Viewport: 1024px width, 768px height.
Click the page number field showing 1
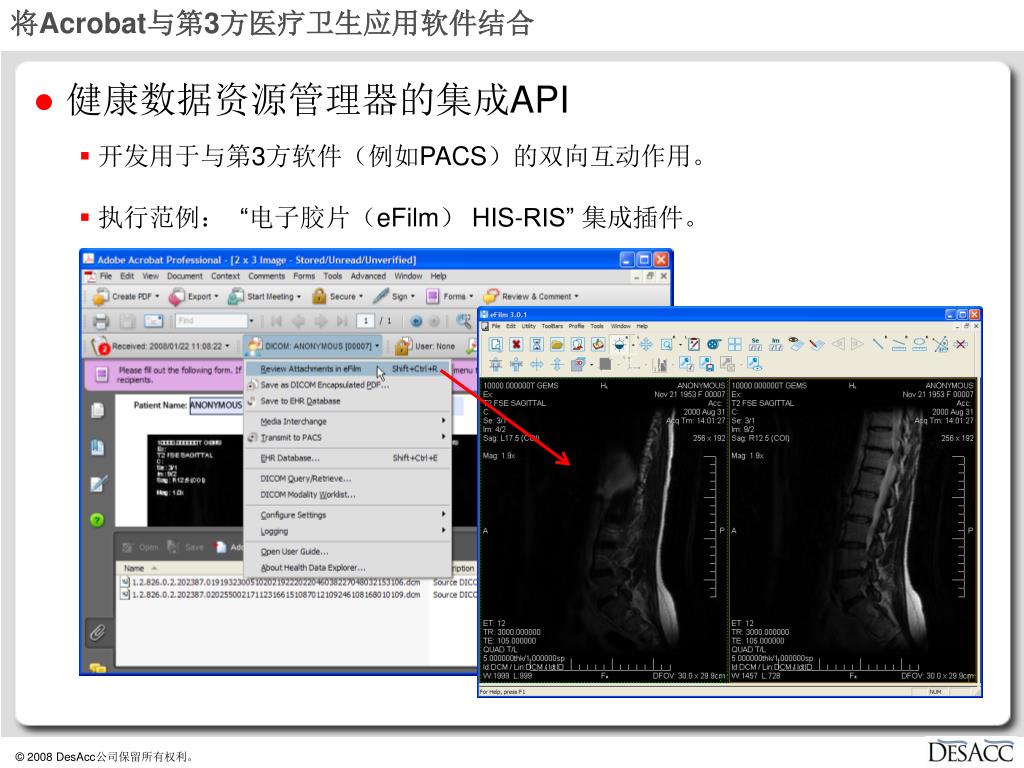tap(366, 321)
